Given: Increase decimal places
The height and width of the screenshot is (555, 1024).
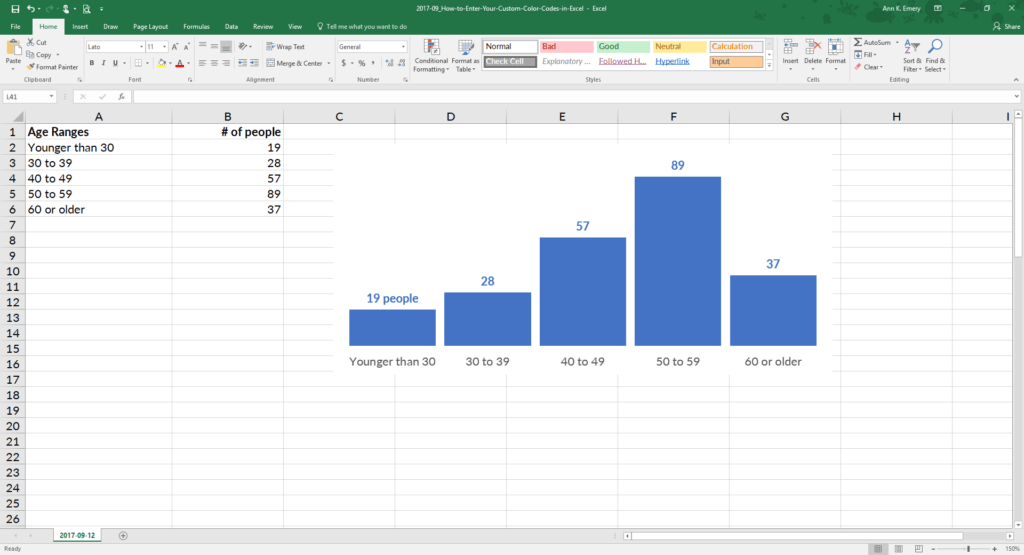Looking at the screenshot, I should click(x=389, y=63).
